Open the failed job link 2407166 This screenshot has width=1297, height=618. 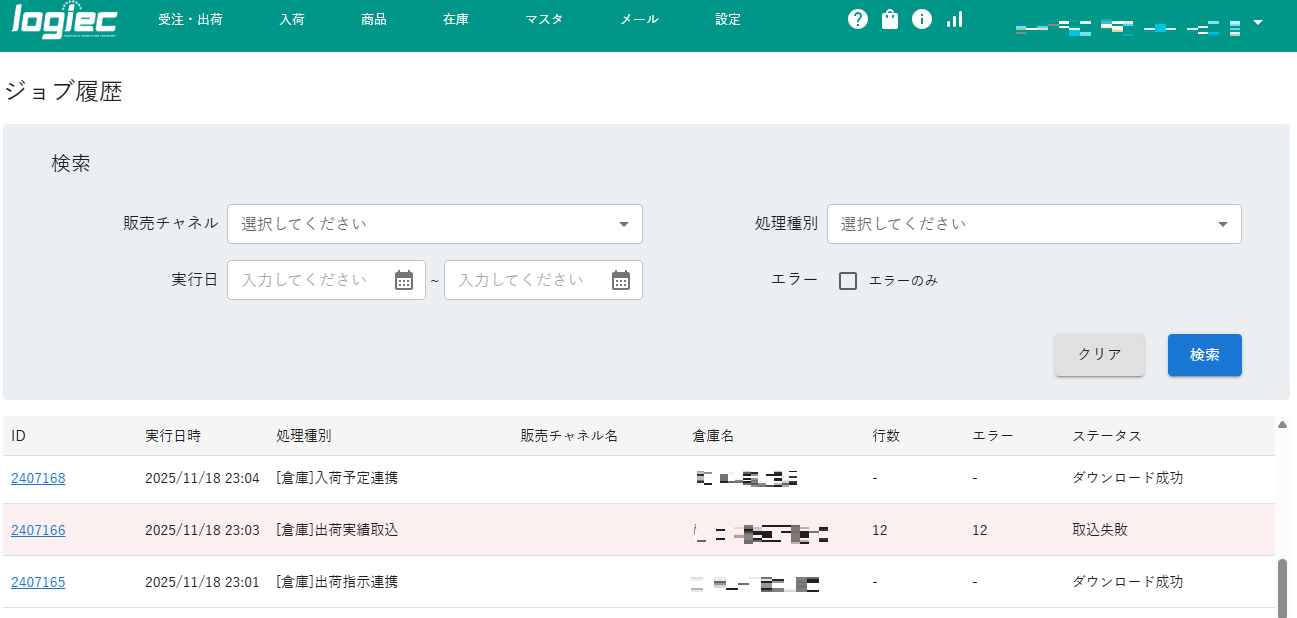[x=38, y=530]
